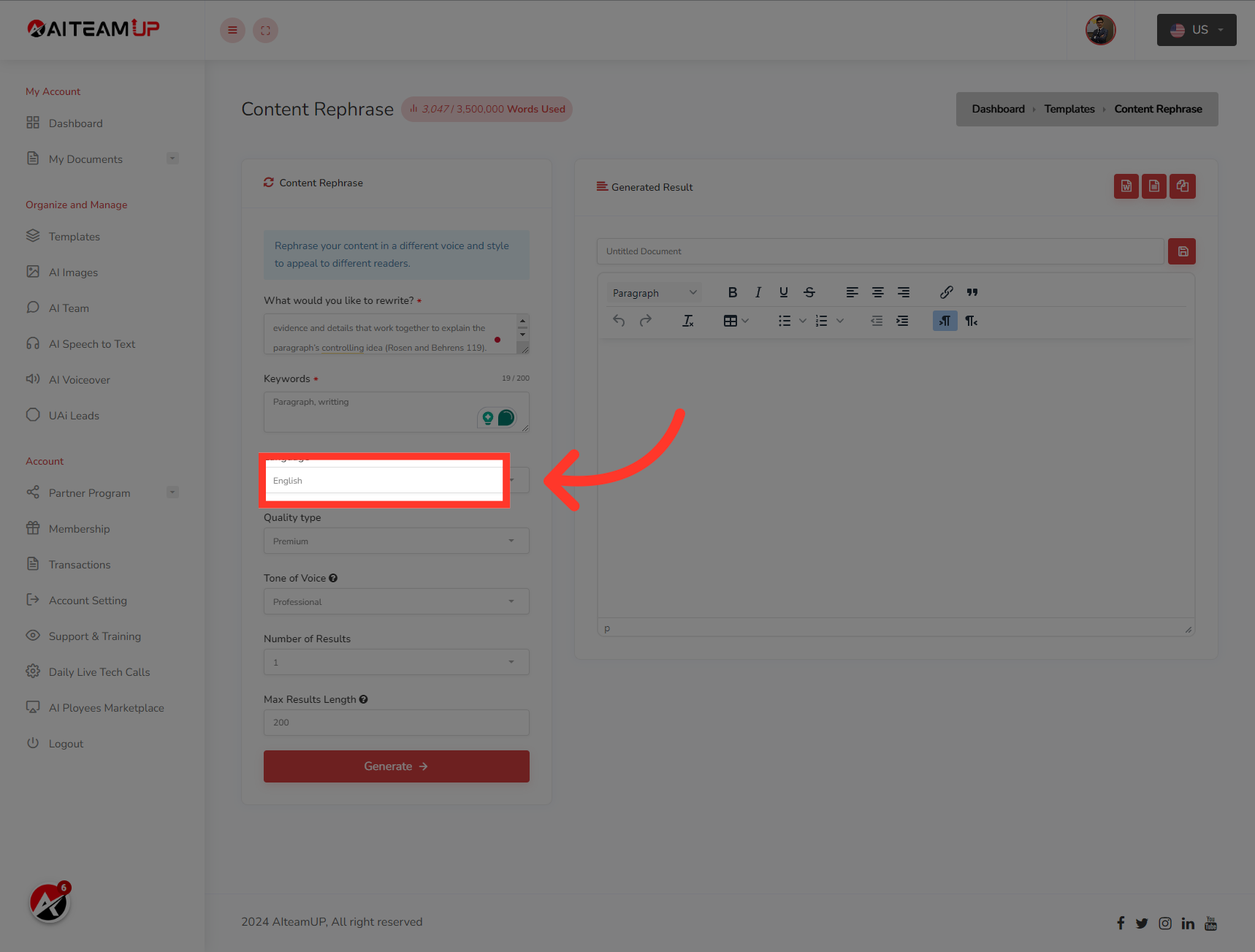Export result as text file

1154,186
